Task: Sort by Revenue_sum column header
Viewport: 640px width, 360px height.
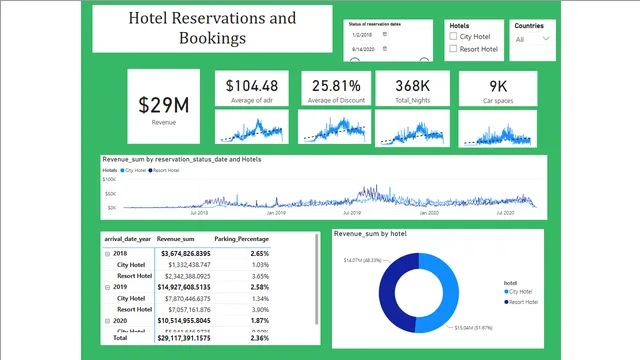Action: (x=176, y=239)
